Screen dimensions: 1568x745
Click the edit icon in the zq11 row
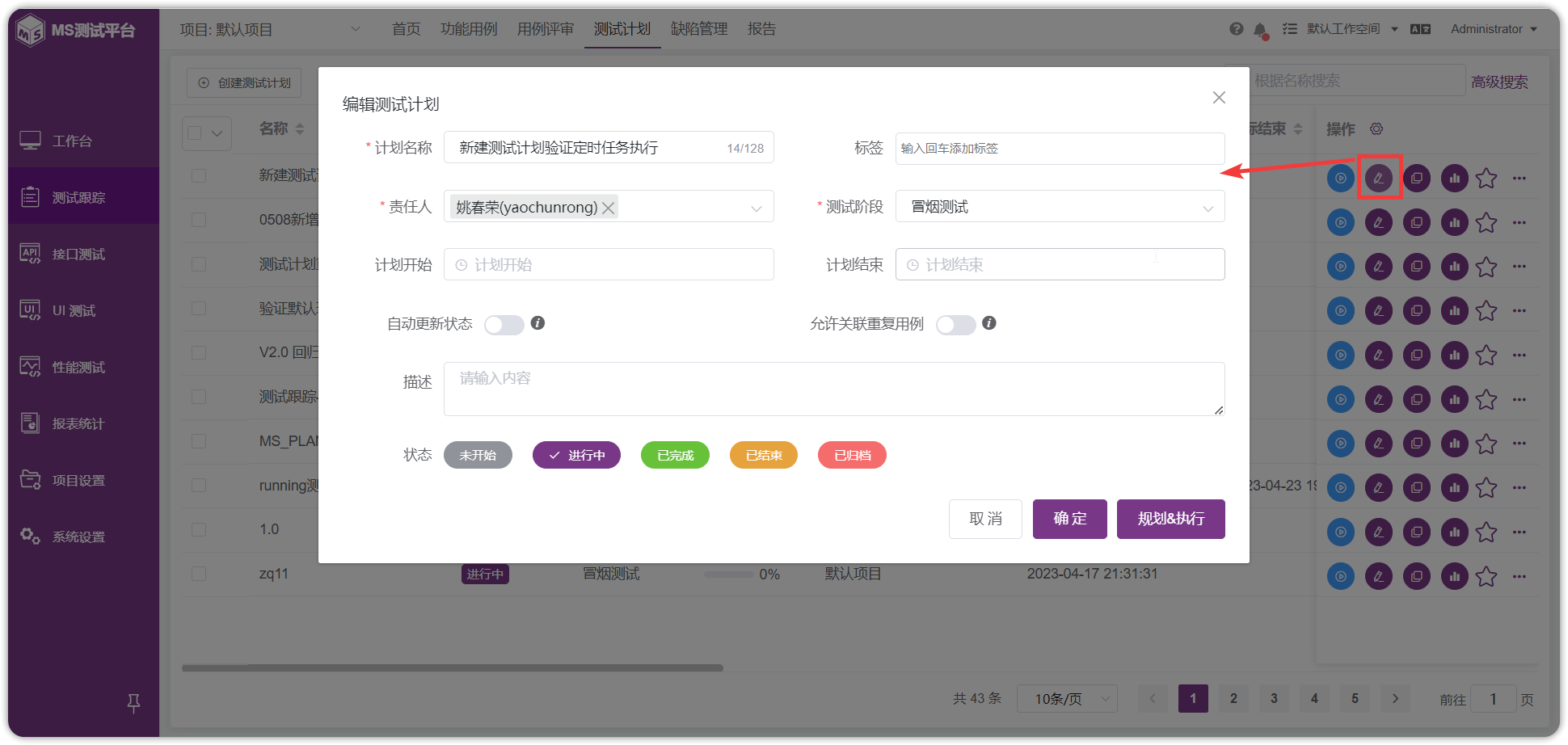click(x=1379, y=576)
